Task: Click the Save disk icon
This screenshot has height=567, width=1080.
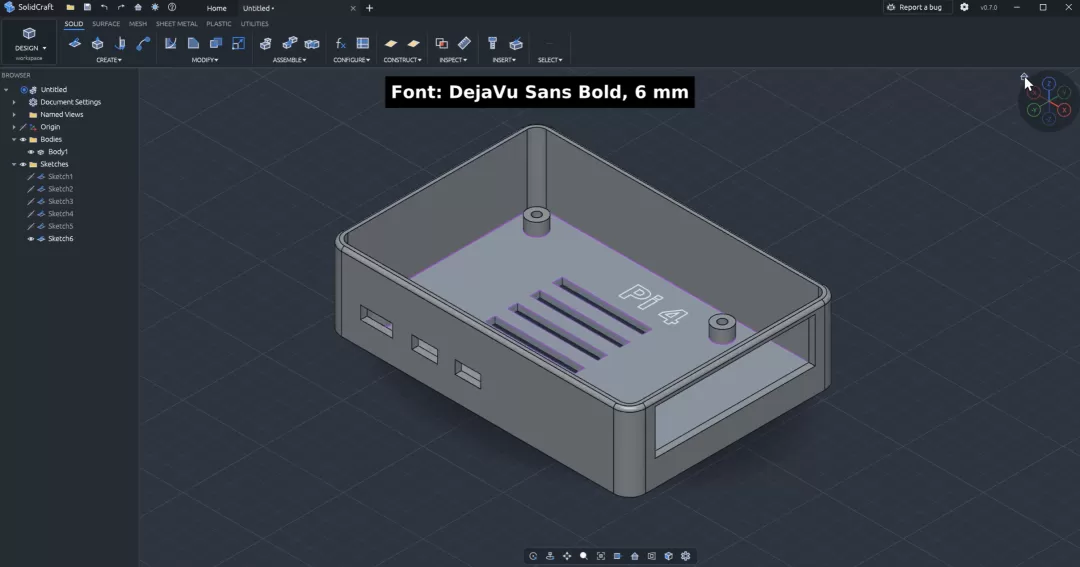Action: (x=87, y=8)
